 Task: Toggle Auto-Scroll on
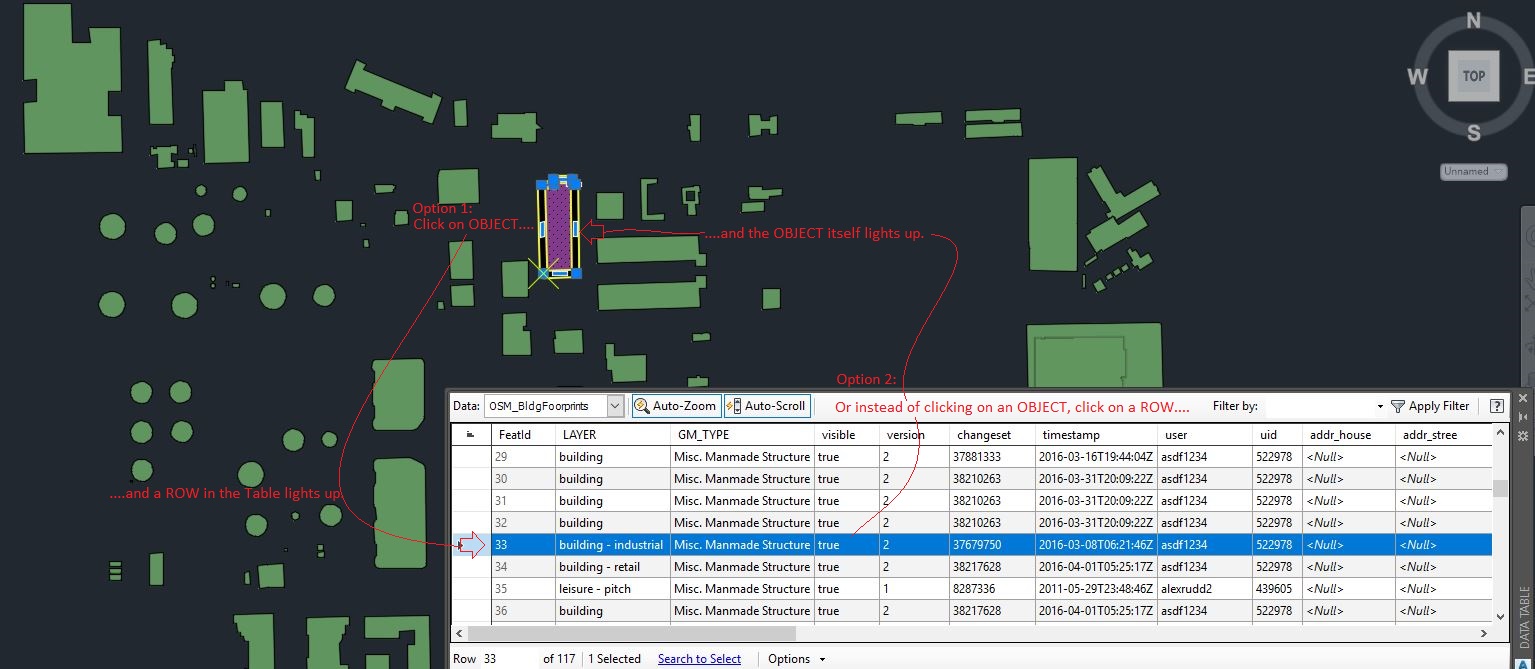[x=767, y=406]
